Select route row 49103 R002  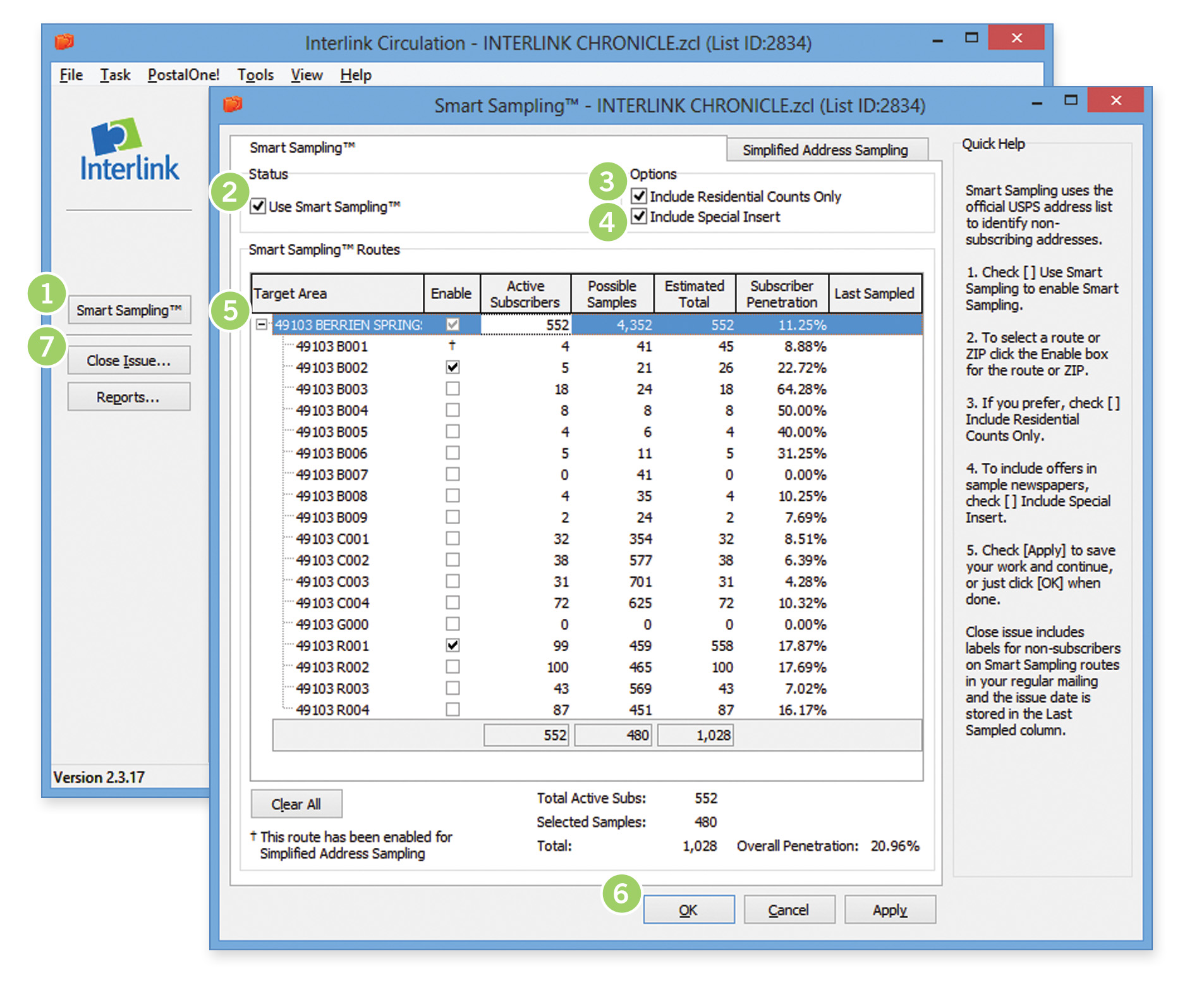click(x=597, y=667)
